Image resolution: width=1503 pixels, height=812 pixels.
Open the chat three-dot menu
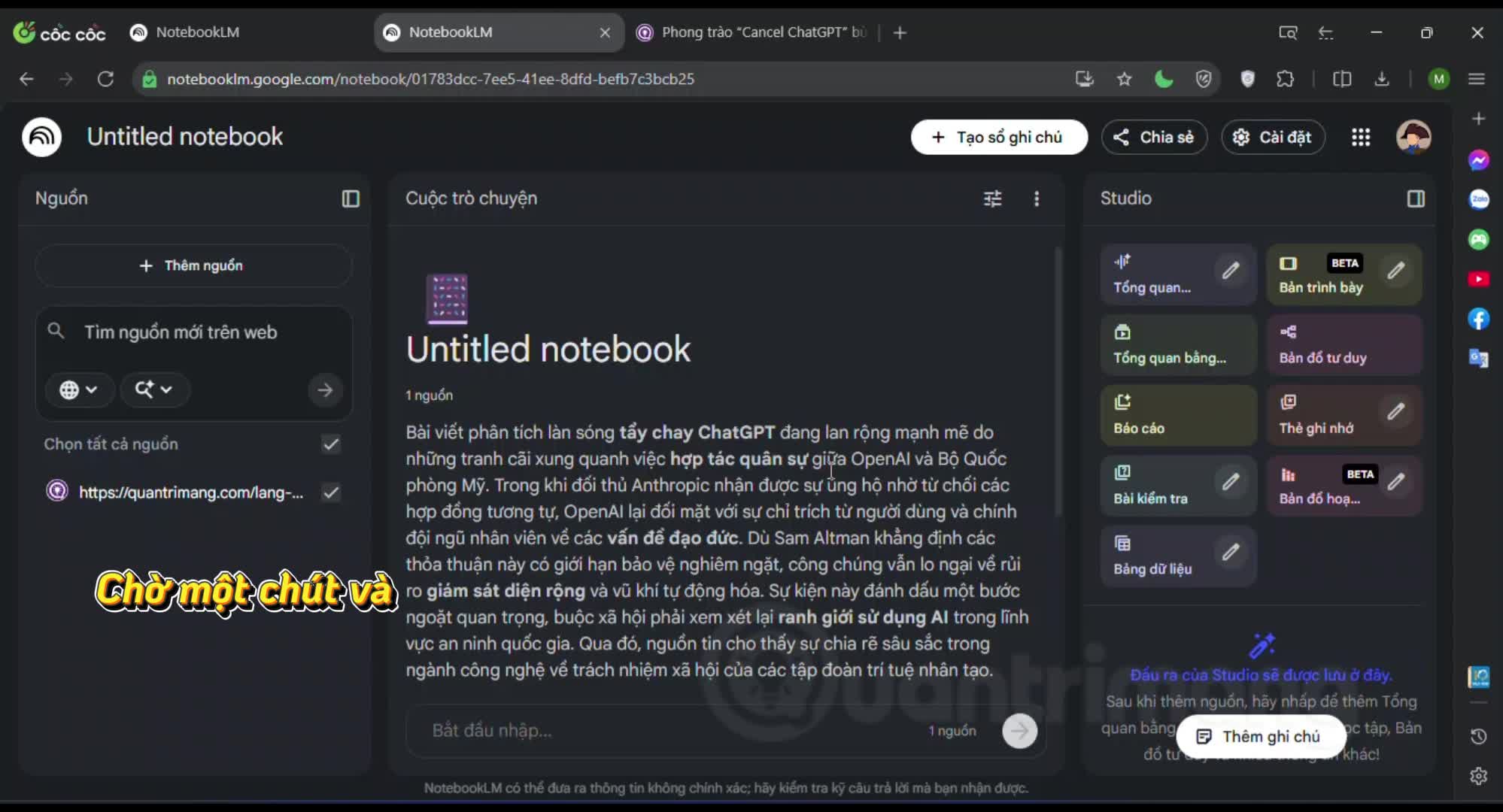[x=1037, y=198]
